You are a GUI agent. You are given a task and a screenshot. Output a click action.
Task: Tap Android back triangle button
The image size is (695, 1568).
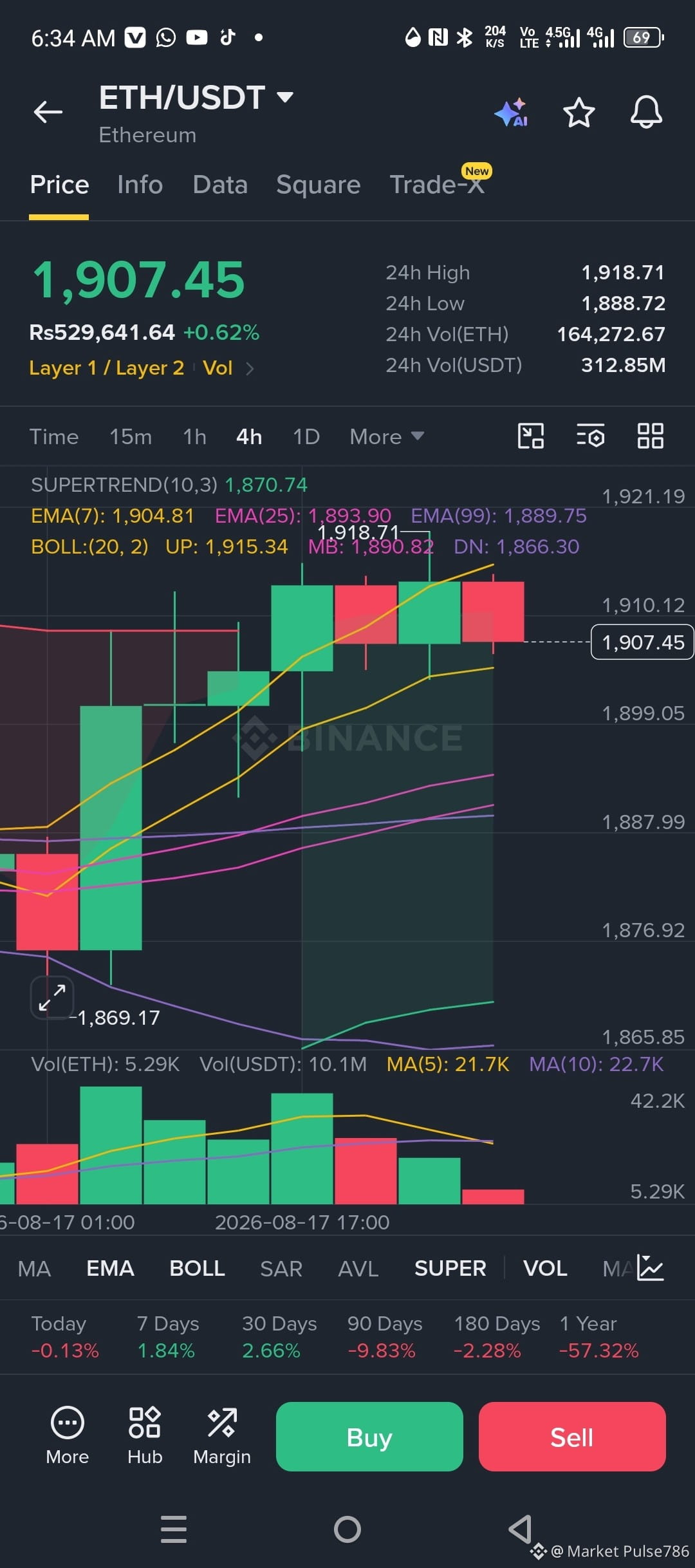coord(520,1529)
